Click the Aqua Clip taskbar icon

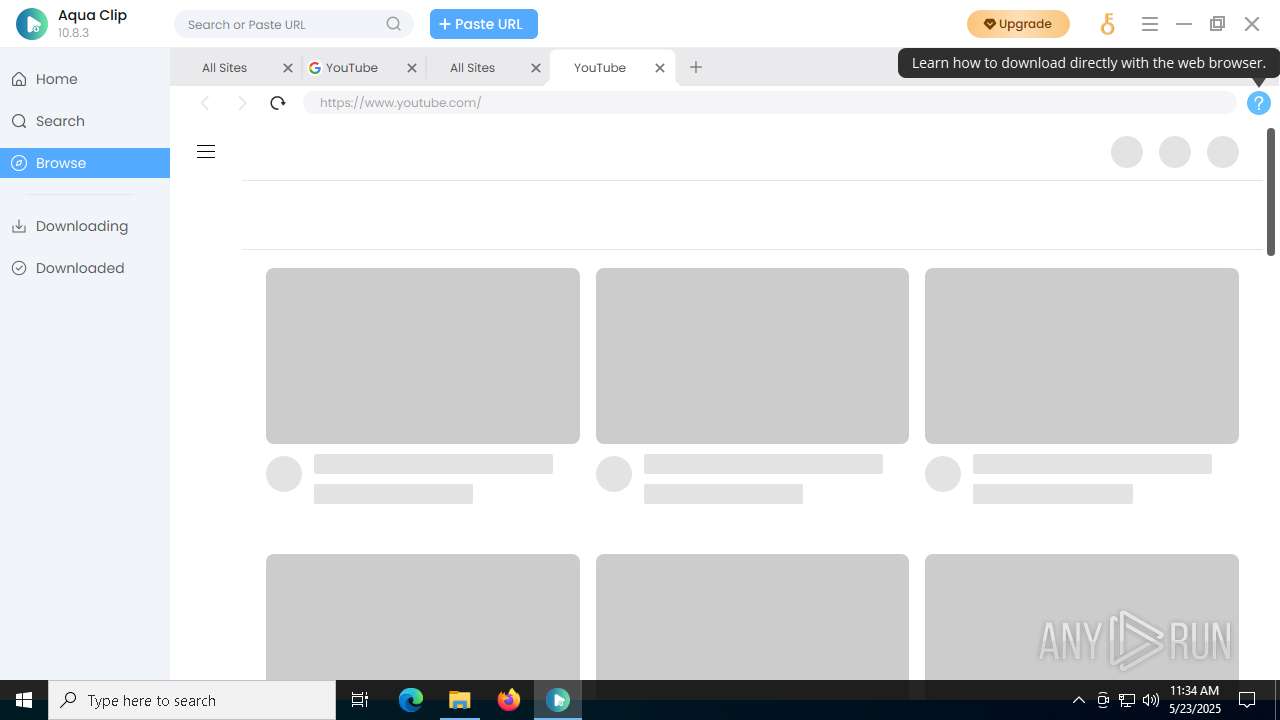click(x=558, y=700)
